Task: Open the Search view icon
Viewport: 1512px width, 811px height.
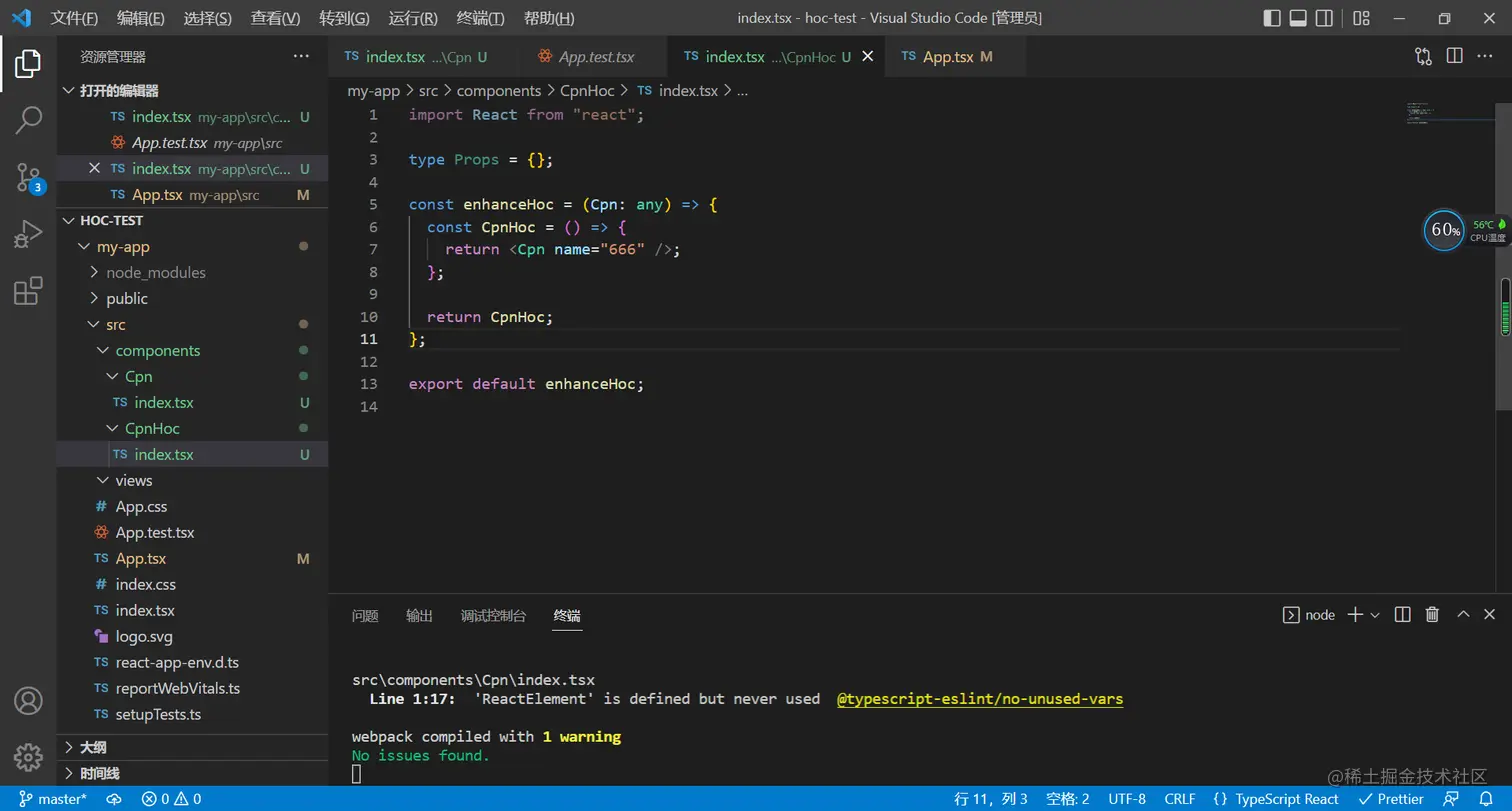Action: tap(28, 120)
